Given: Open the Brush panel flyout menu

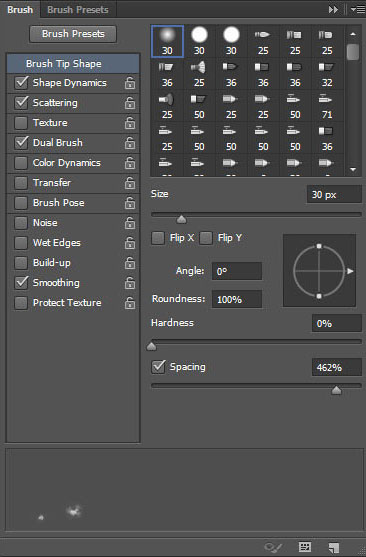Looking at the screenshot, I should click(357, 10).
